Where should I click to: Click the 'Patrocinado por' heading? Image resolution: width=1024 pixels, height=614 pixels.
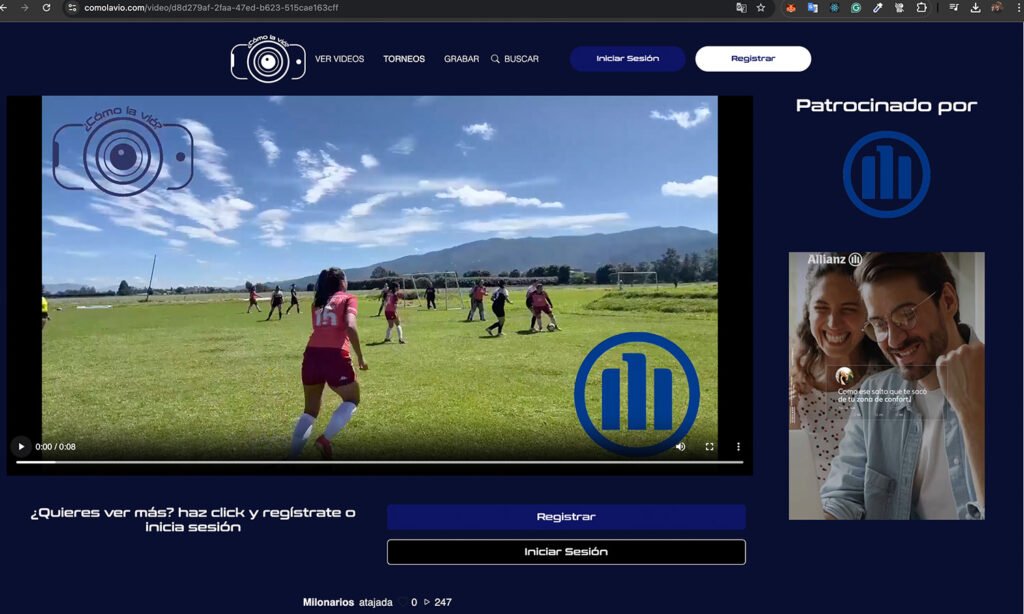pos(886,106)
